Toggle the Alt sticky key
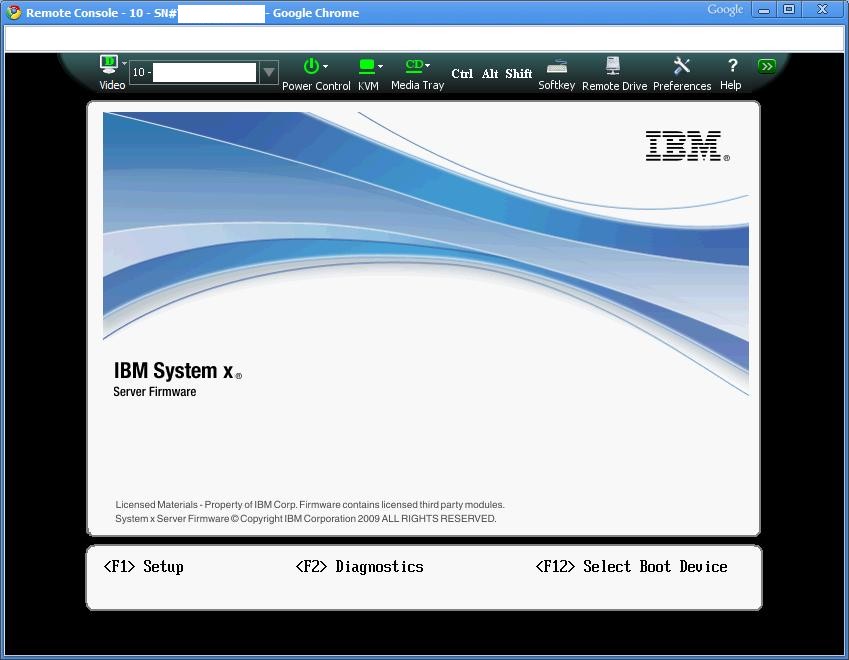Screen dimensions: 849x660 point(490,74)
